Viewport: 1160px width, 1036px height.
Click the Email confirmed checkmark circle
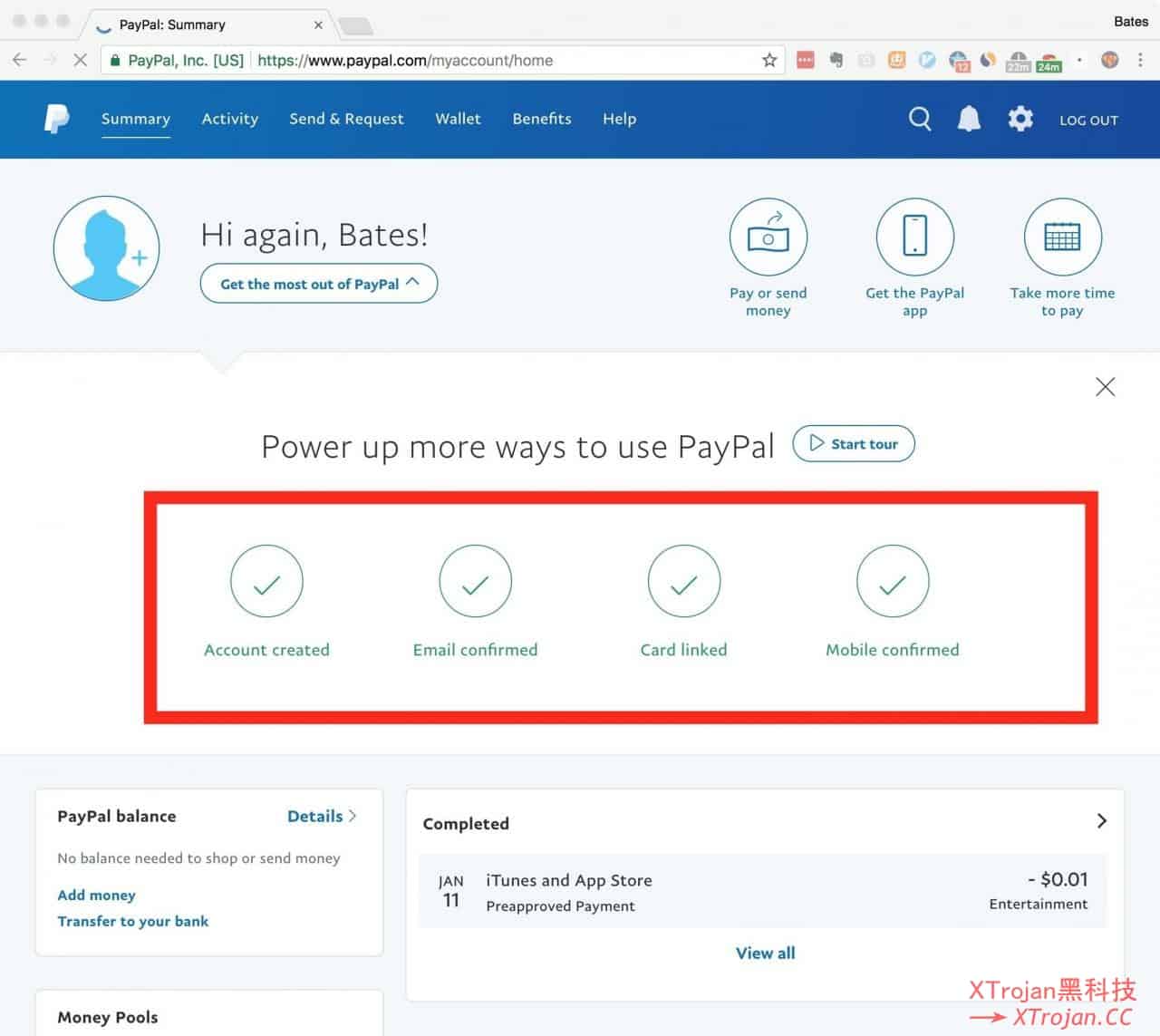[x=476, y=582]
